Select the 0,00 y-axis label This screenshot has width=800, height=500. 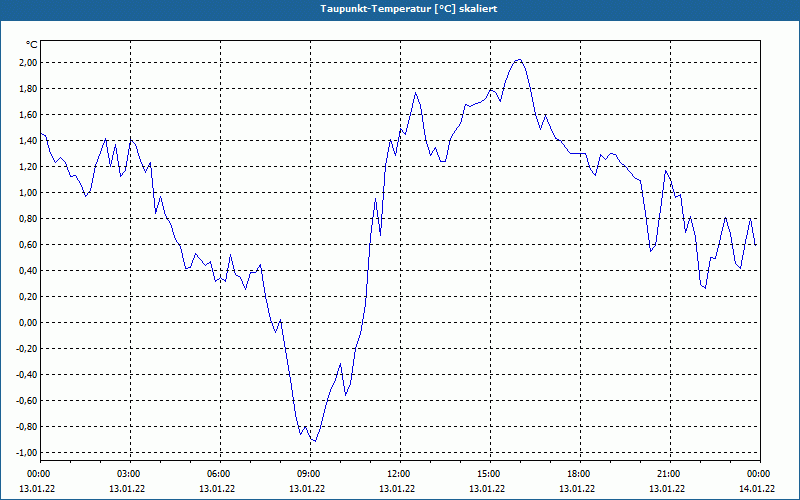(x=27, y=323)
